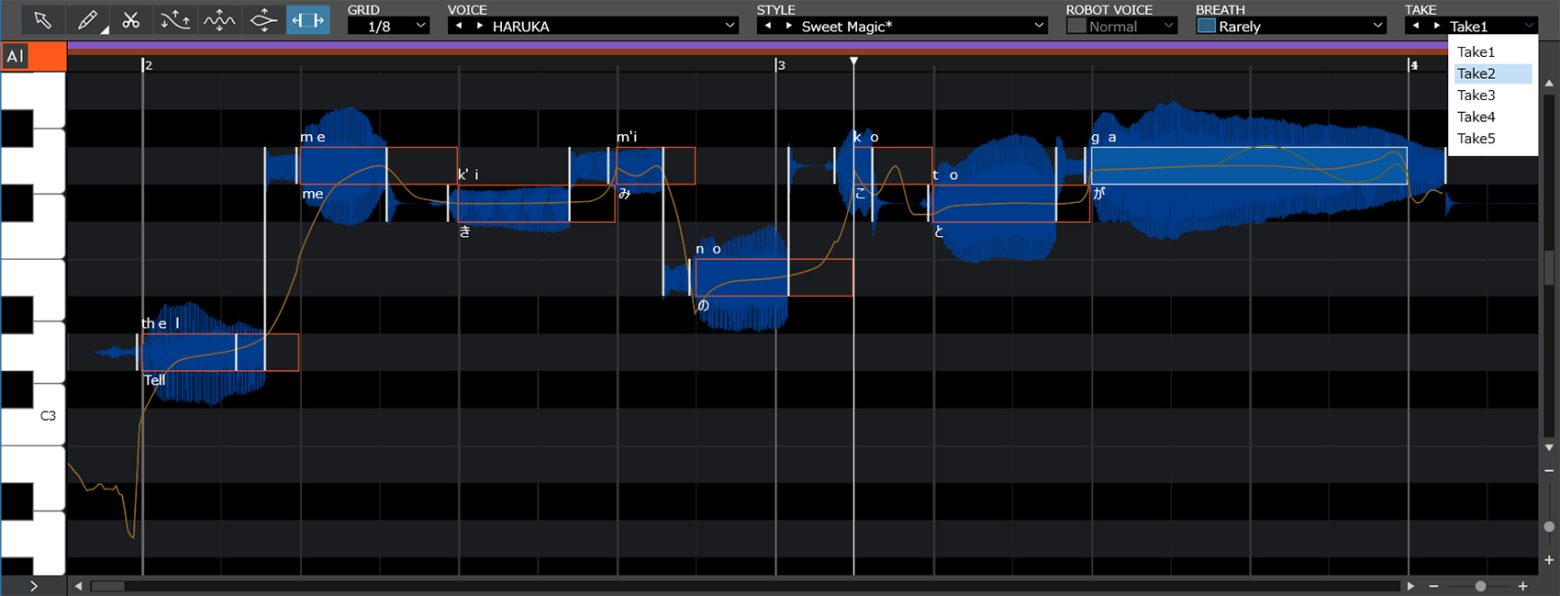The image size is (1560, 596).
Task: Click next style arrow button
Action: point(789,27)
